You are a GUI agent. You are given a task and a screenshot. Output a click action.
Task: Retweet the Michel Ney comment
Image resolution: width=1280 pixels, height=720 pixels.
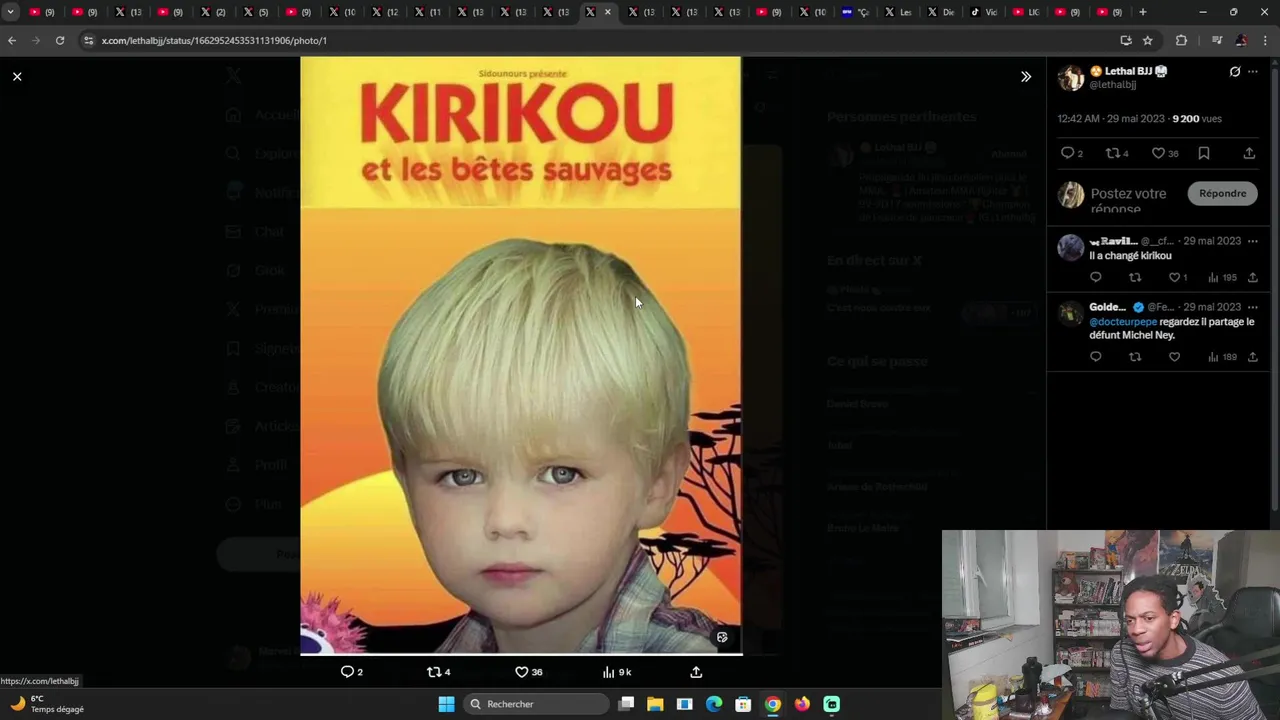[x=1135, y=357]
